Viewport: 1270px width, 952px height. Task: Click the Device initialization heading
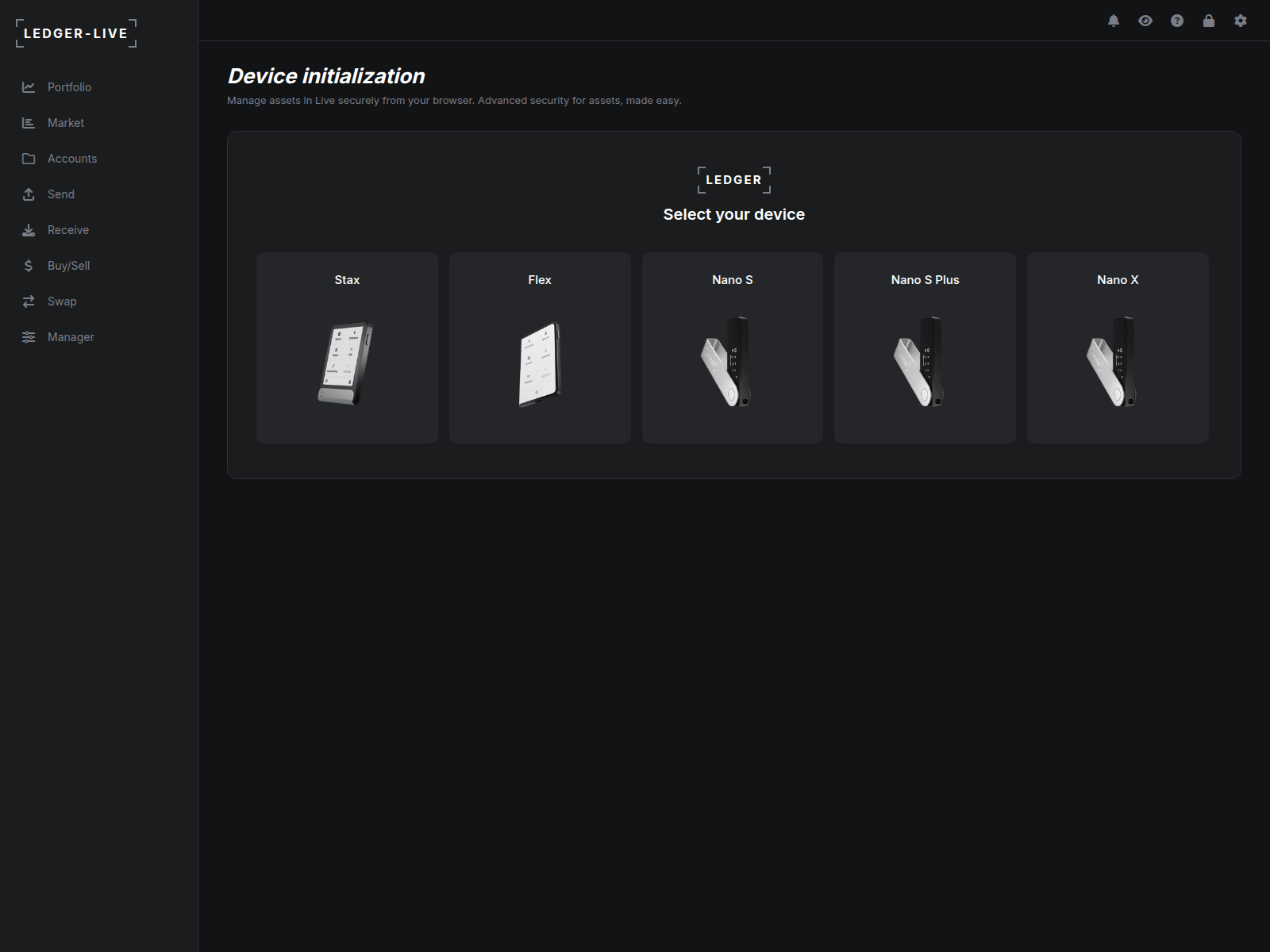(x=326, y=76)
